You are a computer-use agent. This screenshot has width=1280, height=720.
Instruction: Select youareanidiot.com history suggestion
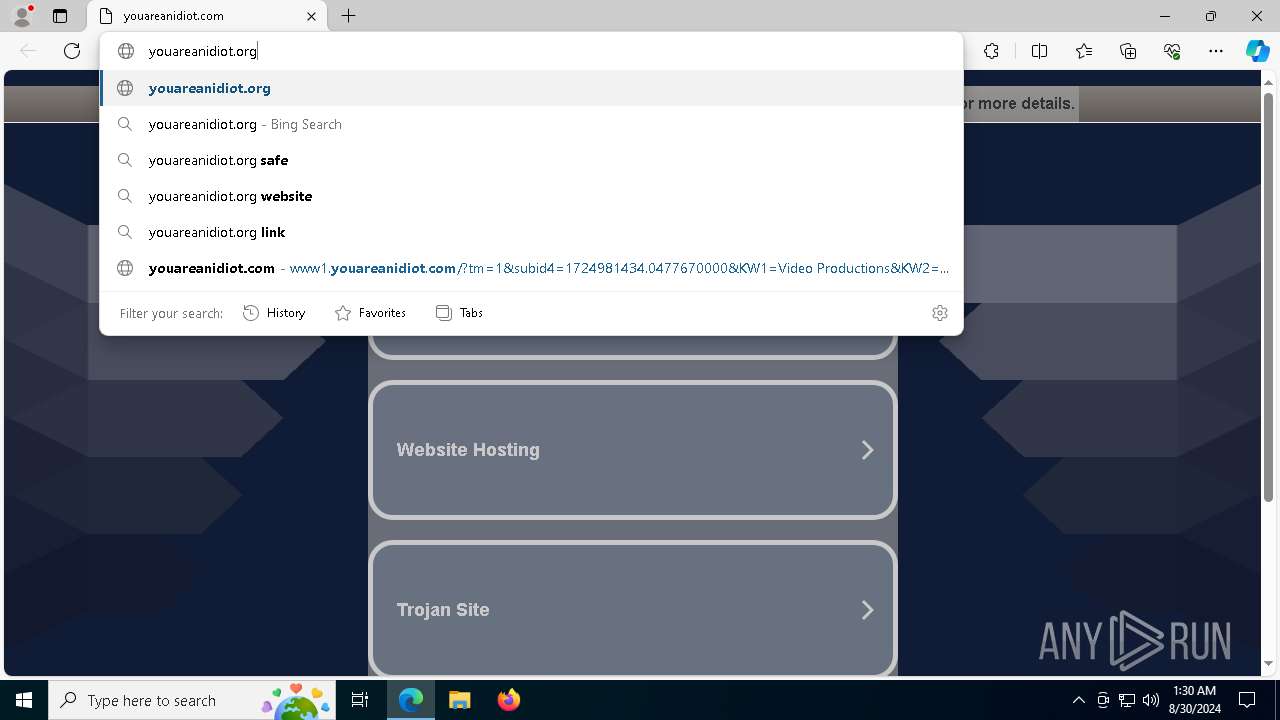pos(531,268)
